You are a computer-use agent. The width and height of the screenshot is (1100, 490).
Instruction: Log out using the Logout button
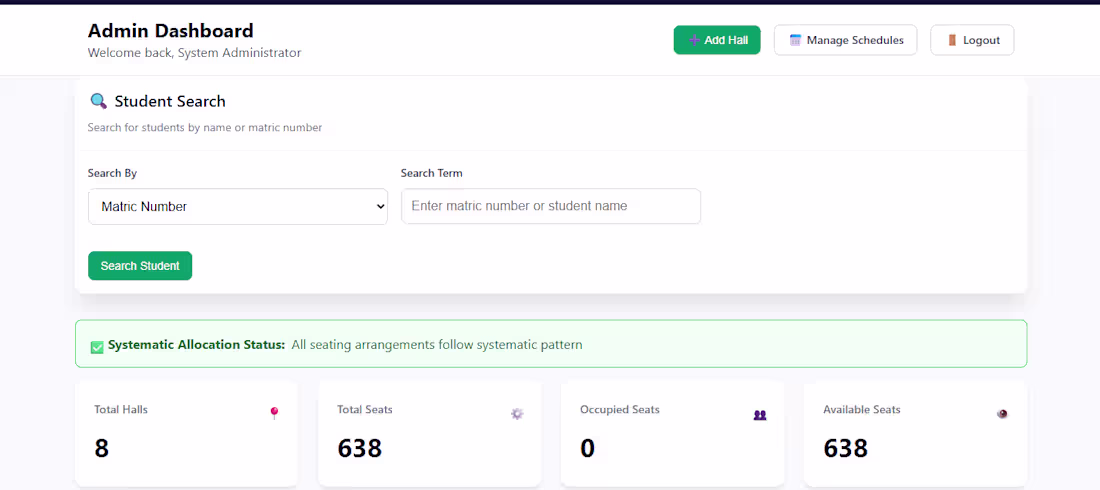(972, 40)
